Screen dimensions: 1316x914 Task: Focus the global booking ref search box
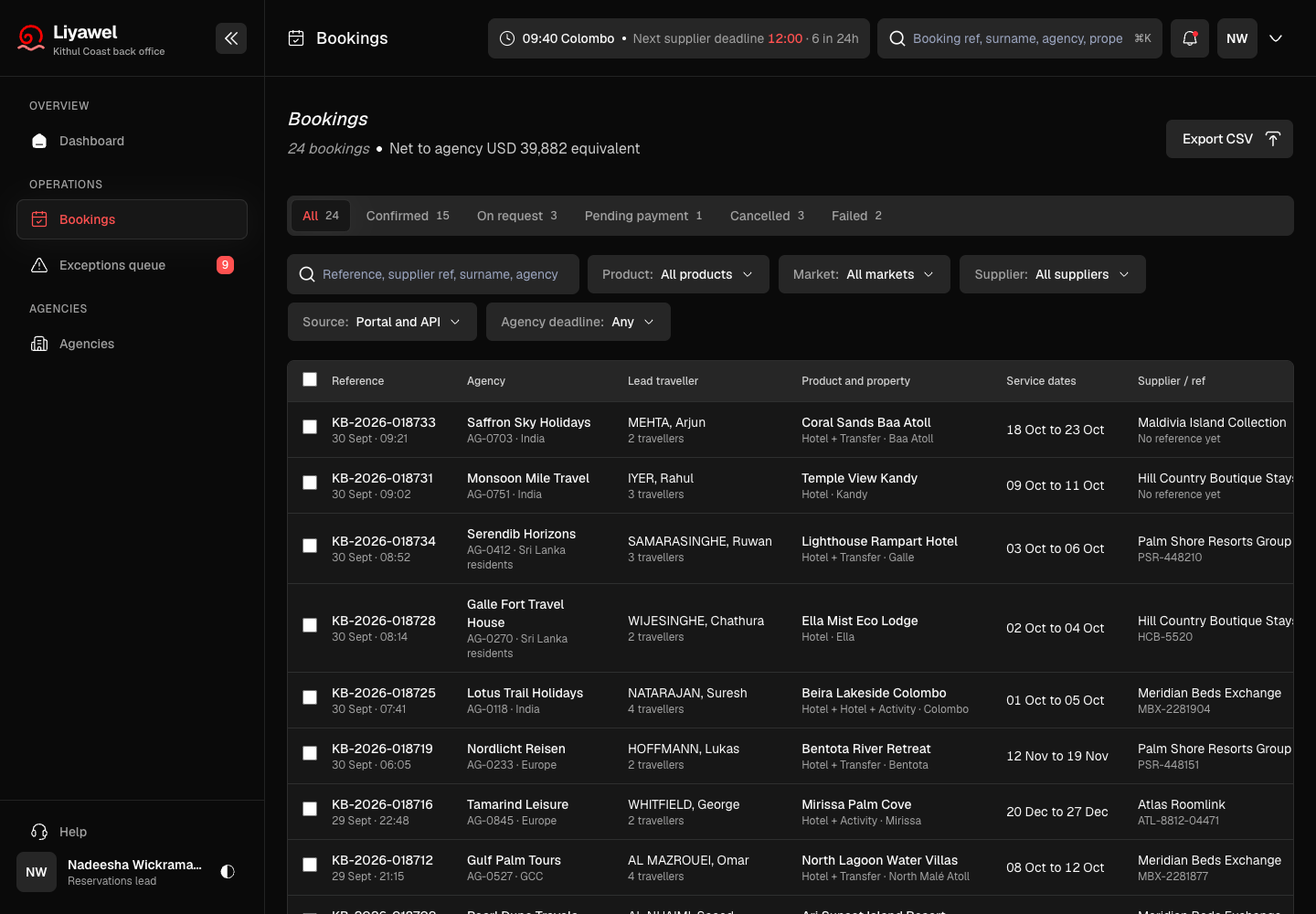1020,38
